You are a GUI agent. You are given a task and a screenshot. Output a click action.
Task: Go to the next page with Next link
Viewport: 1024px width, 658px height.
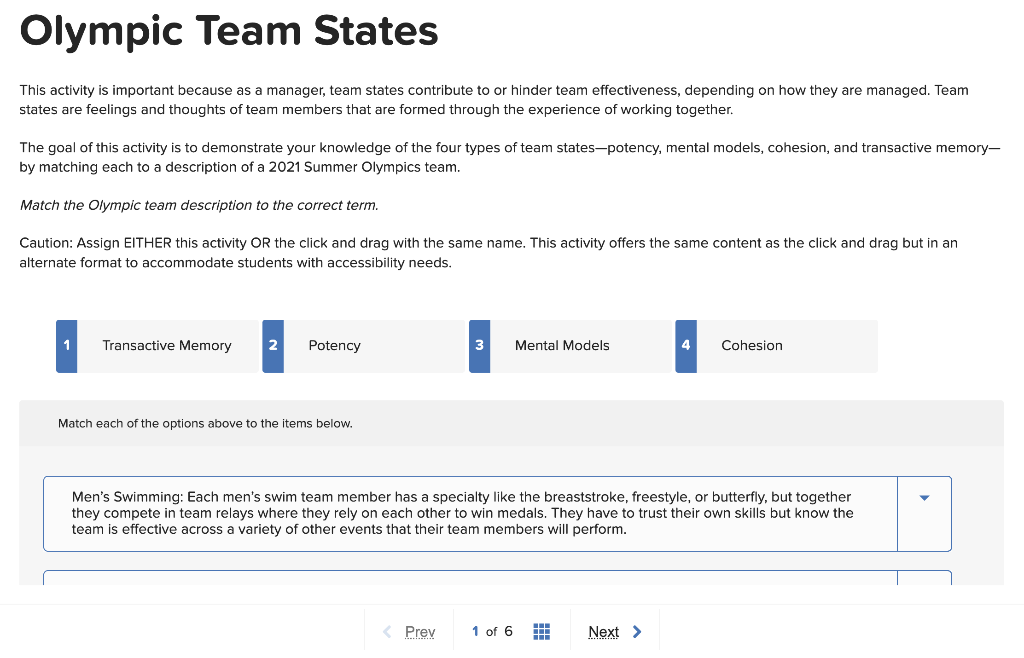pos(604,631)
